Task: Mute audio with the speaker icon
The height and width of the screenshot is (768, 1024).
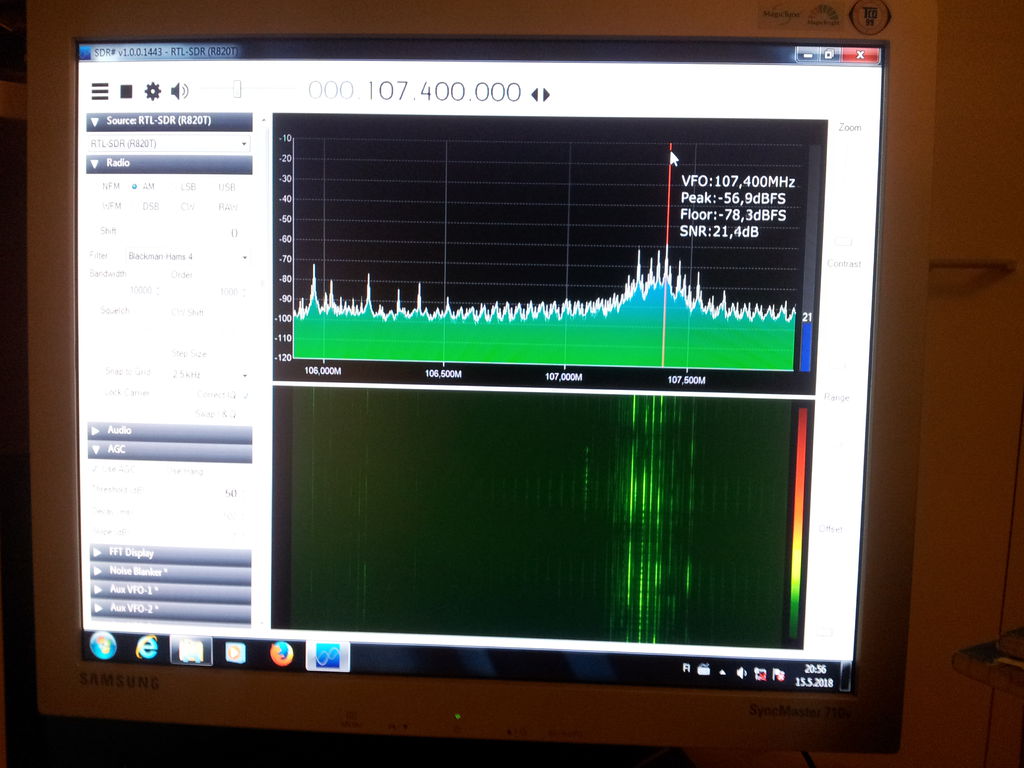Action: 180,92
